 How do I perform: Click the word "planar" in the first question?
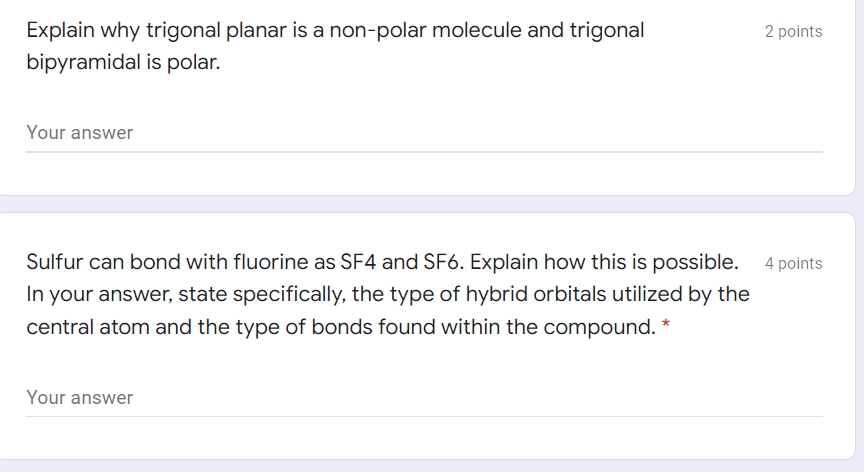(255, 30)
